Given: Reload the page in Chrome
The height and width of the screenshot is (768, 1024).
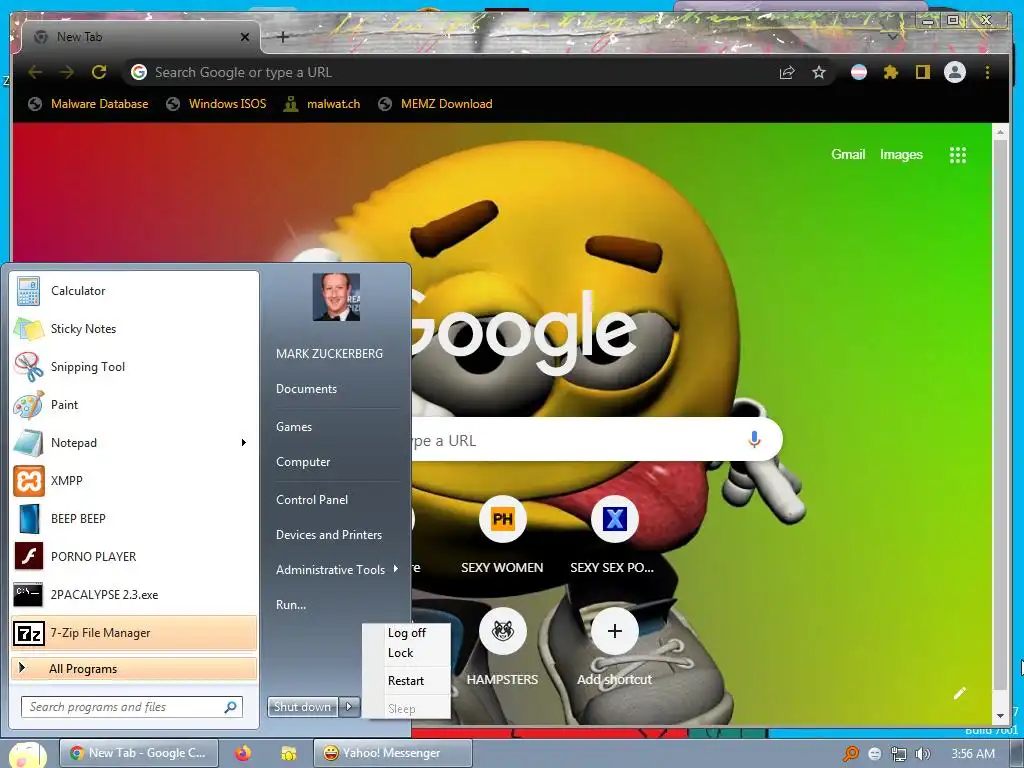Looking at the screenshot, I should point(99,72).
